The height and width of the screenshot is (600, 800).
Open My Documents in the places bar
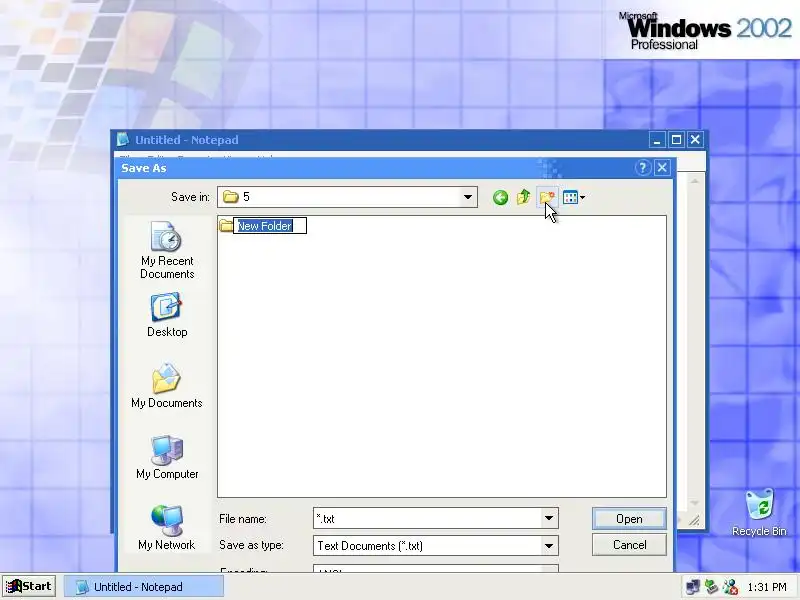tap(167, 386)
